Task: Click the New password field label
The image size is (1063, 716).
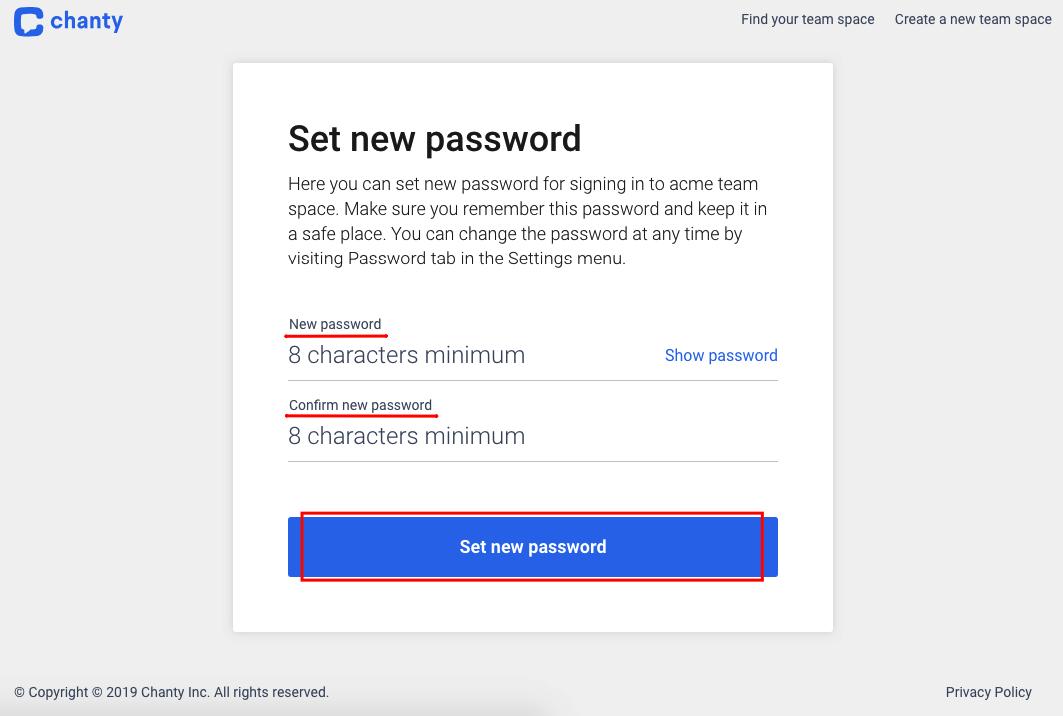Action: (335, 324)
